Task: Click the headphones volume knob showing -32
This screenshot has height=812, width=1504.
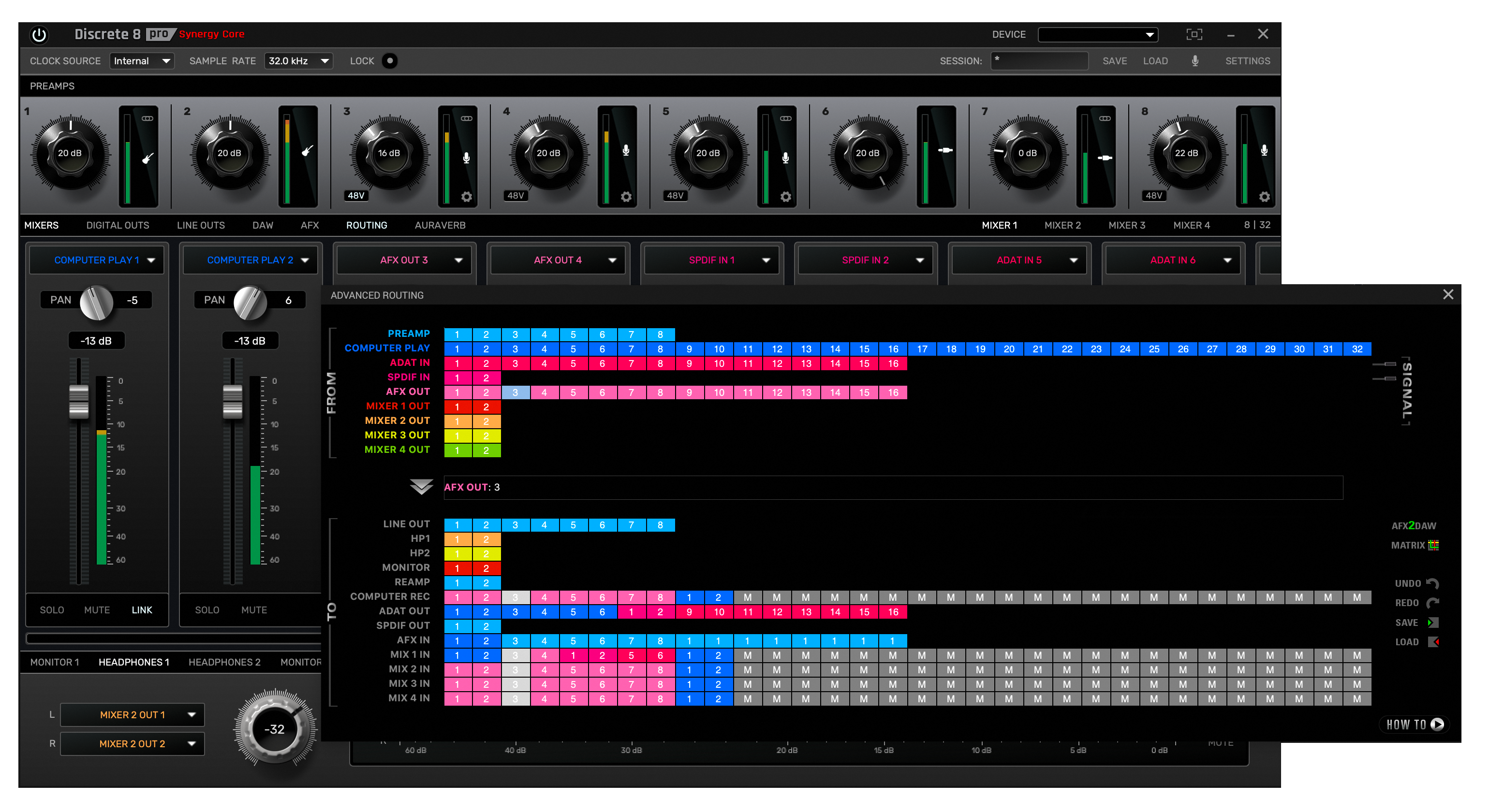Action: point(274,728)
